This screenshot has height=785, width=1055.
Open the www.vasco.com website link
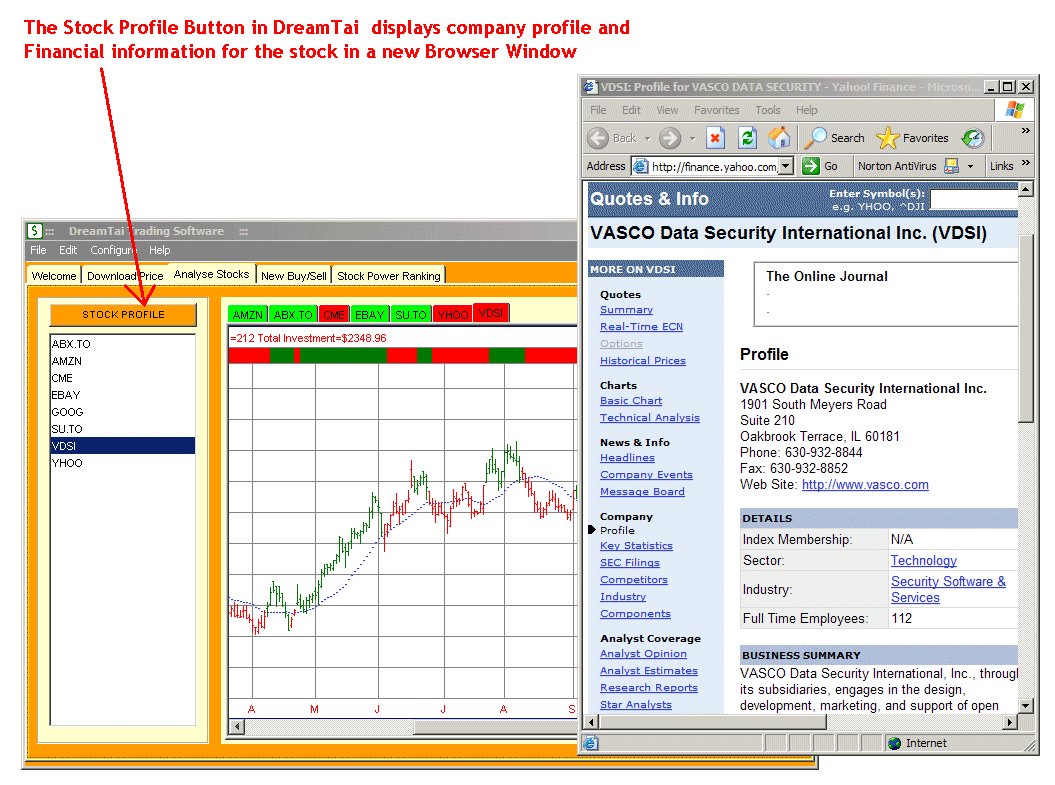click(x=865, y=485)
